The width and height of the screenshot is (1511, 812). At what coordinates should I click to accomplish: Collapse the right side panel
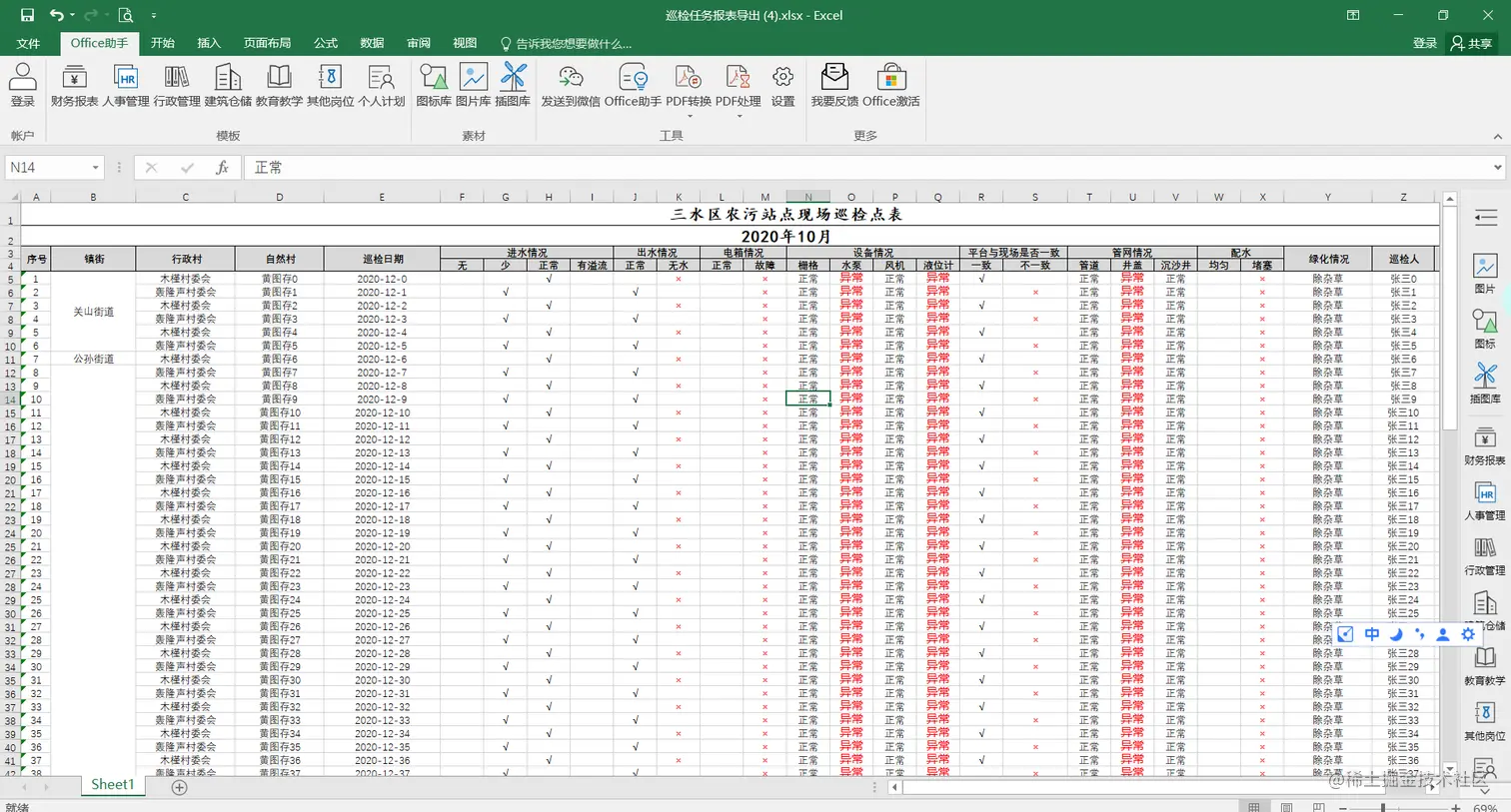click(x=1485, y=218)
